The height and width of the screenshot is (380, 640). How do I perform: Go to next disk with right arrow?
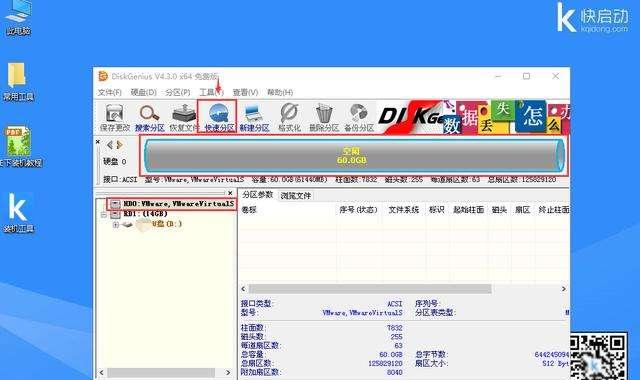point(120,145)
